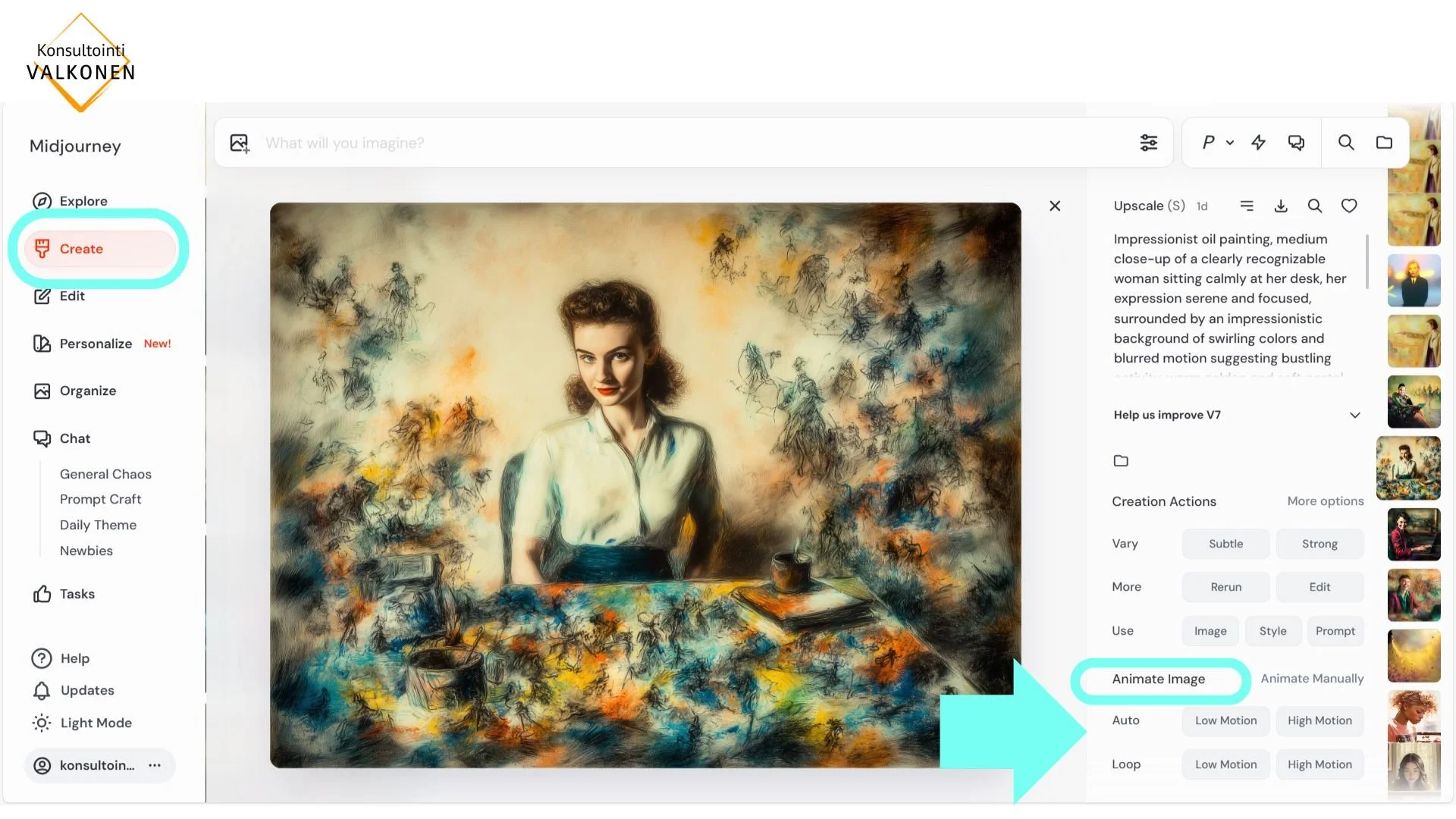Click the search magnifier in the top toolbar
Screen dimensions: 1456x819
[1345, 143]
